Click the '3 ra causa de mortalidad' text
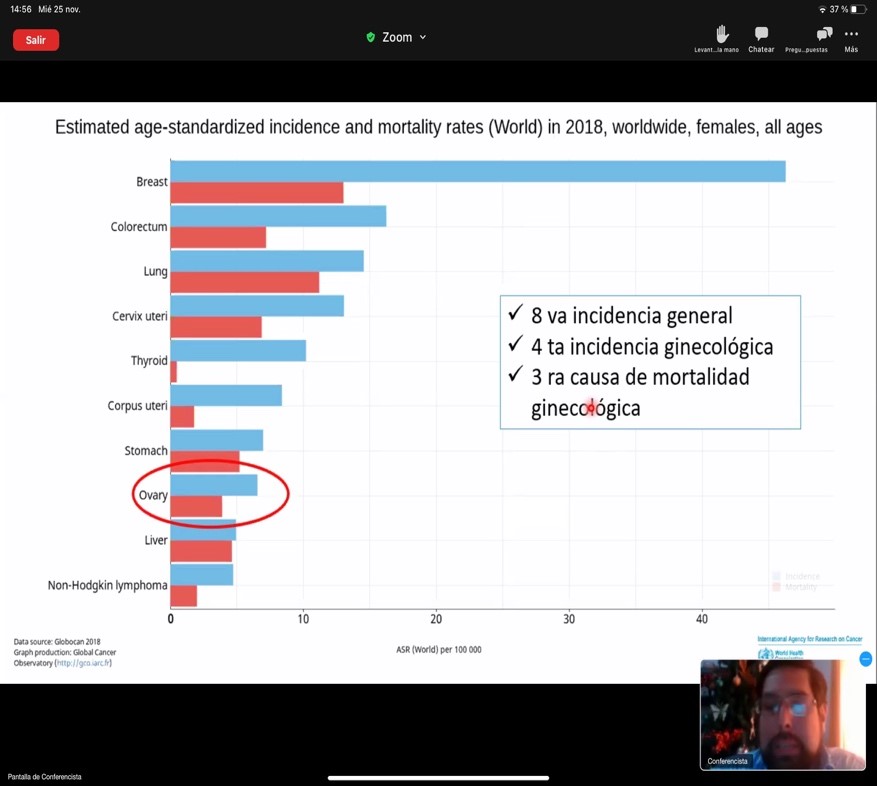The image size is (877, 786). coord(640,377)
